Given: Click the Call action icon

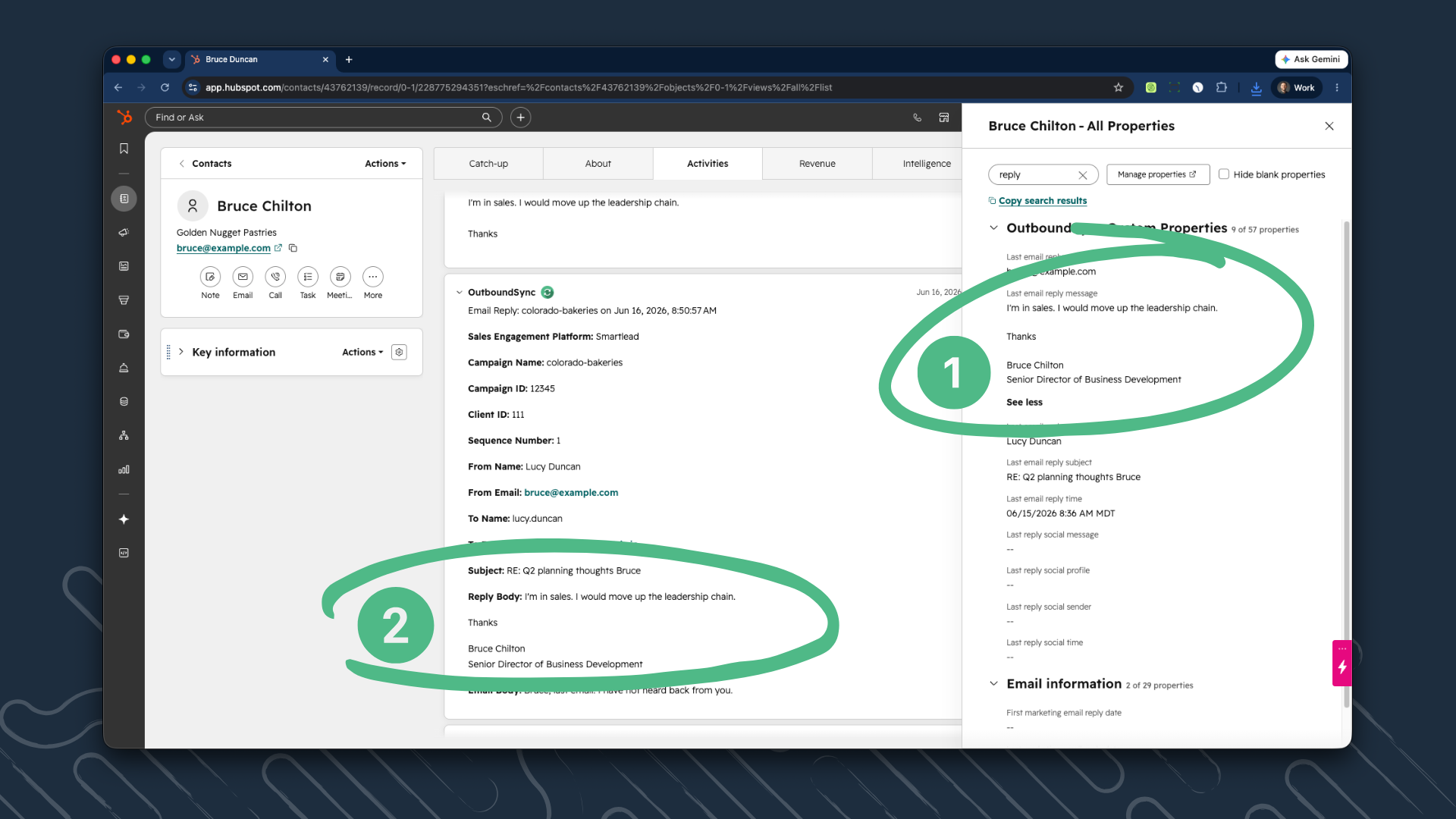Looking at the screenshot, I should pos(275,277).
